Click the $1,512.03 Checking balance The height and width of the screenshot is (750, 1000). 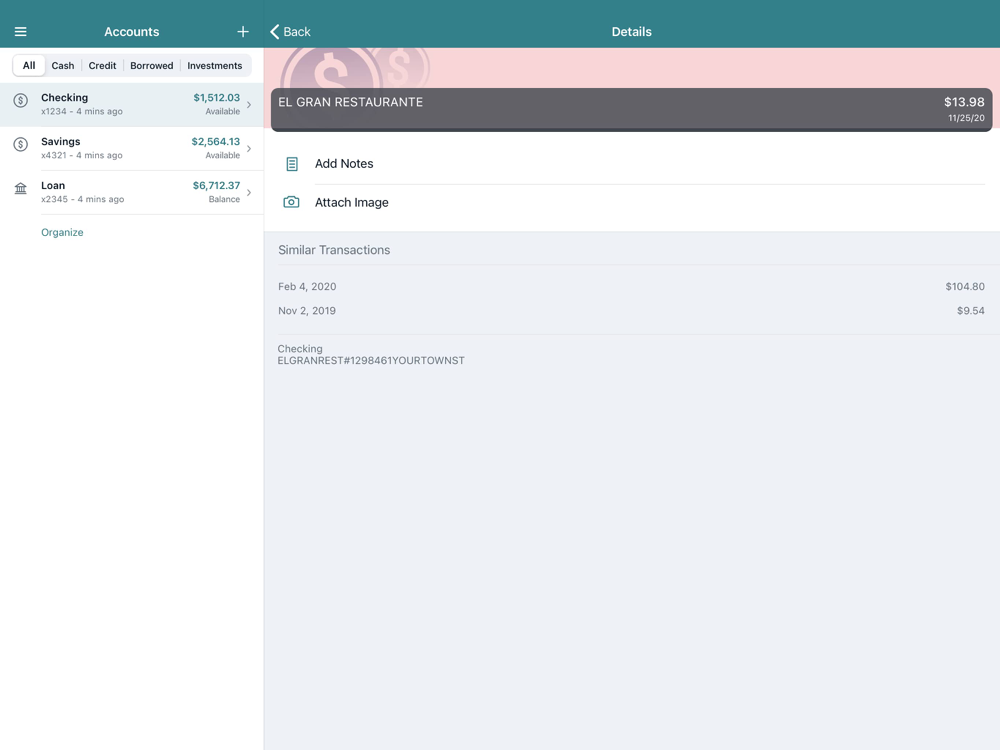(217, 98)
